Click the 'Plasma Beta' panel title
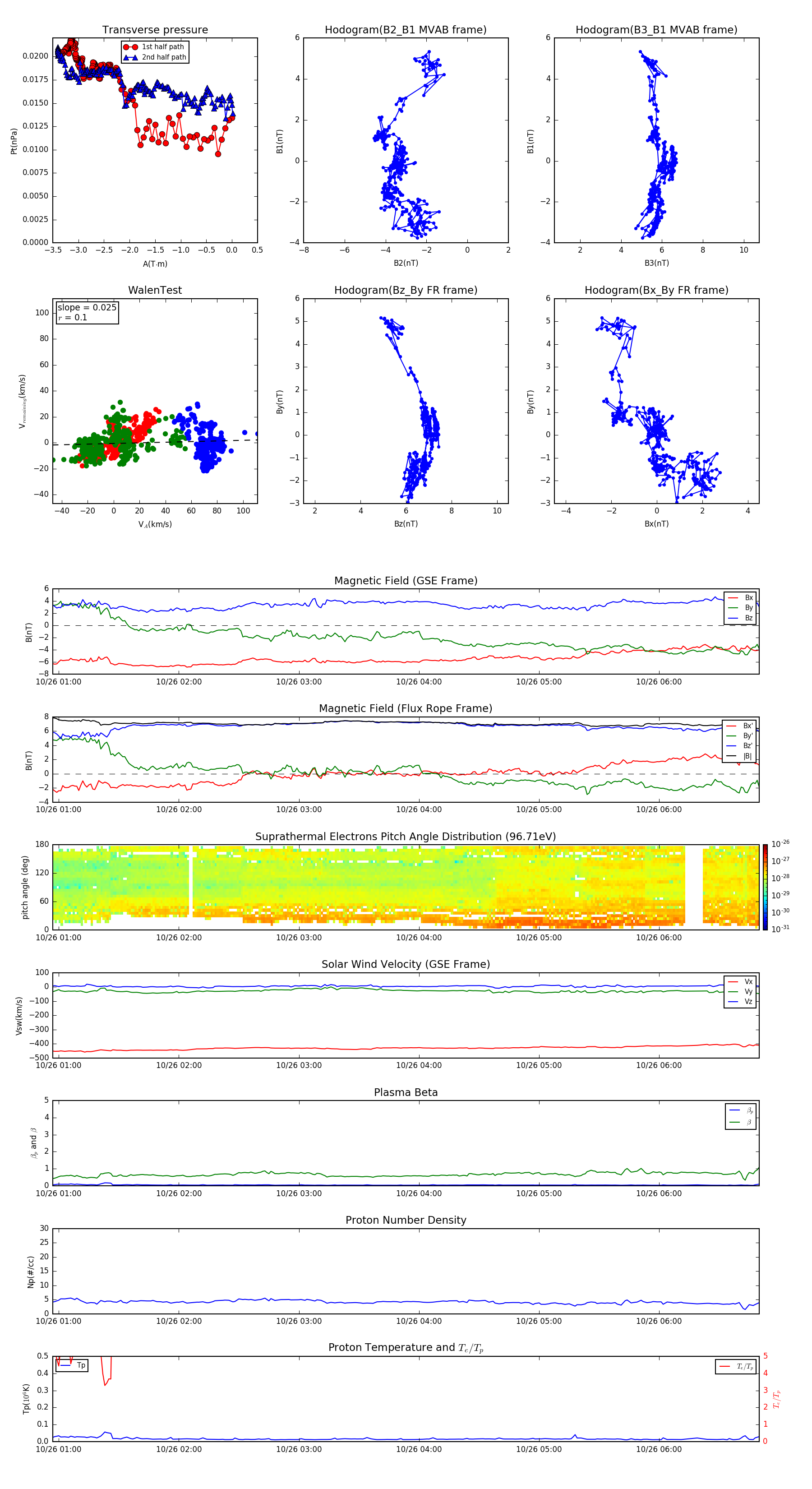 [406, 1093]
